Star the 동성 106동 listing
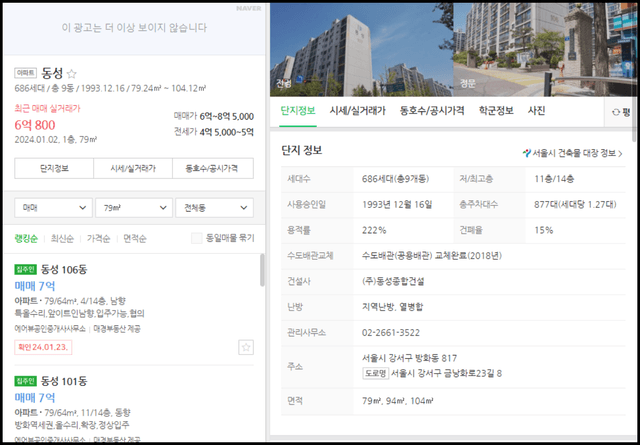 click(x=246, y=347)
